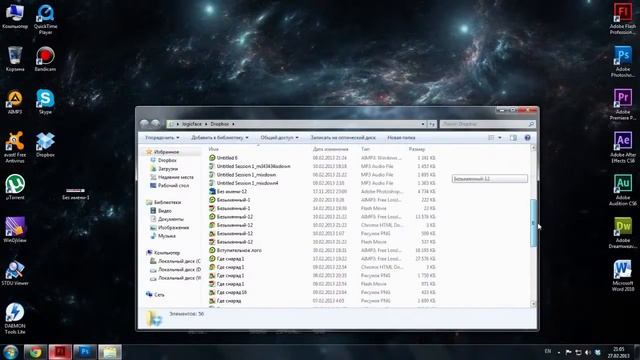
Task: Select the STDU Viewer desktop shortcut
Action: [x=15, y=273]
